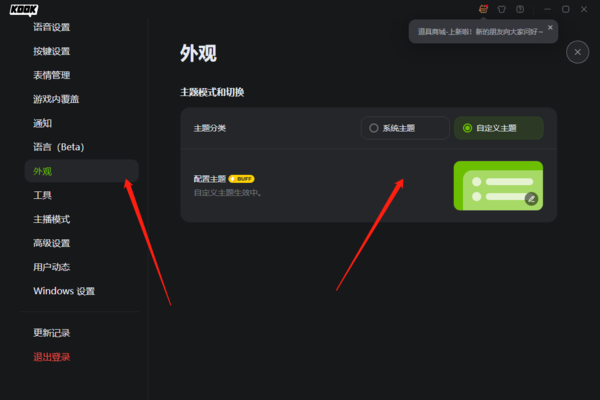Image resolution: width=600 pixels, height=400 pixels.
Task: Open the green custom theme preview thumbnail
Action: 498,186
